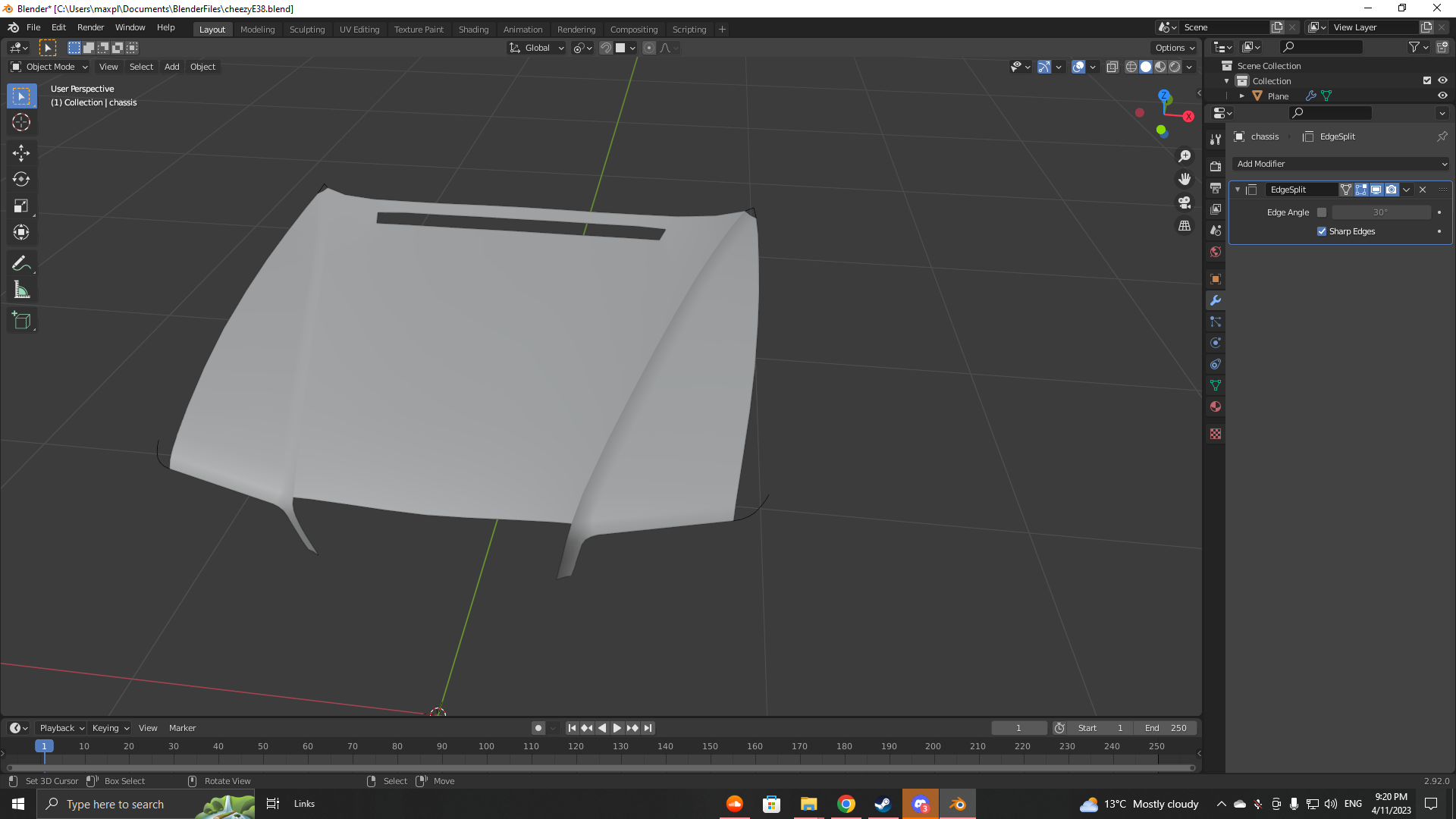Click the Options button in header
The height and width of the screenshot is (819, 1456).
1174,48
